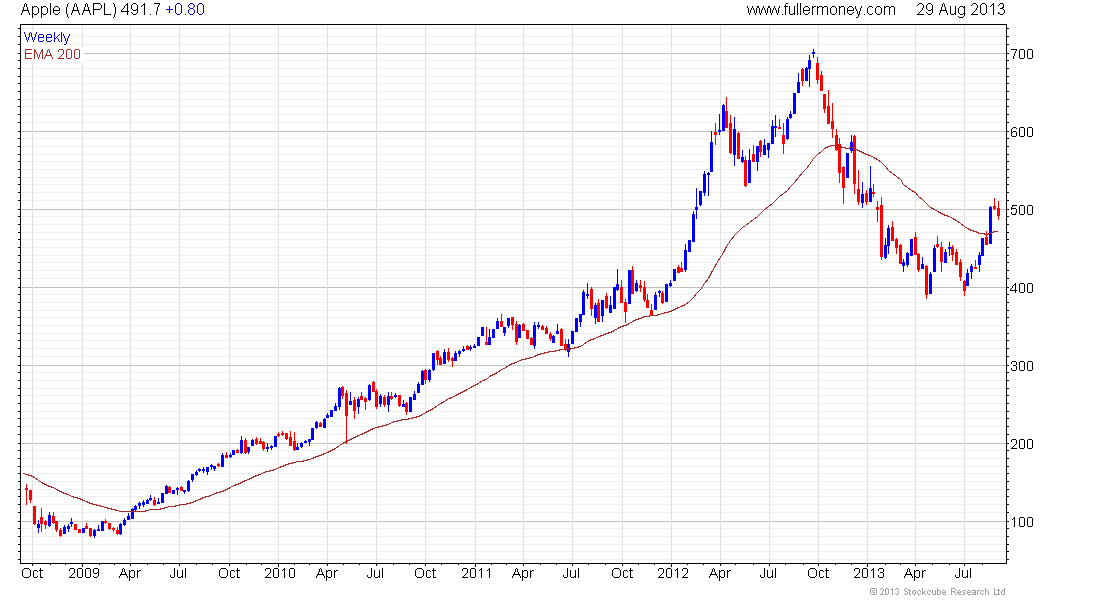Open the www.fullermoney.com link
This screenshot has width=1100, height=600.
pos(821,10)
